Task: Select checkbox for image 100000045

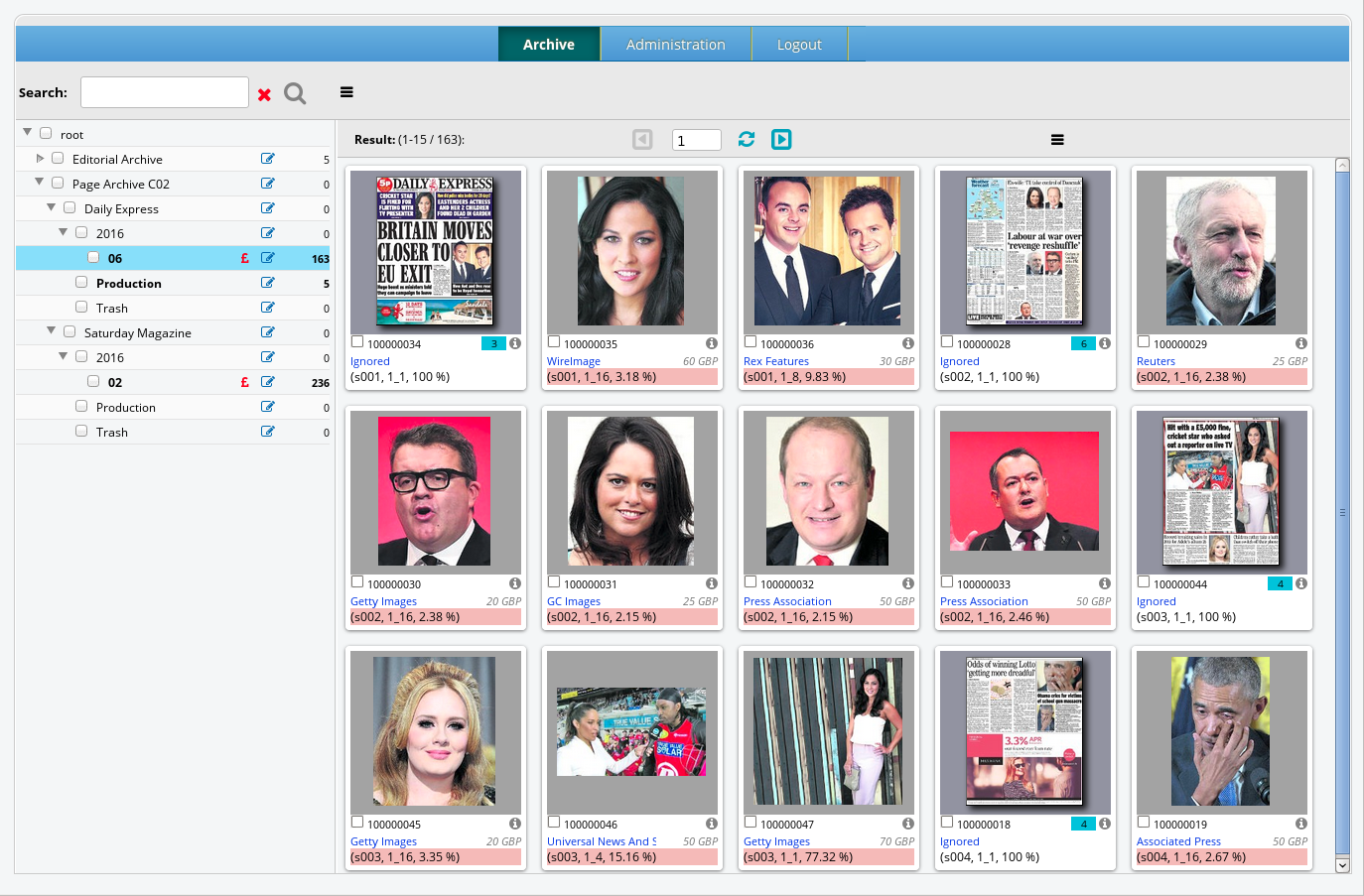Action: (x=357, y=823)
